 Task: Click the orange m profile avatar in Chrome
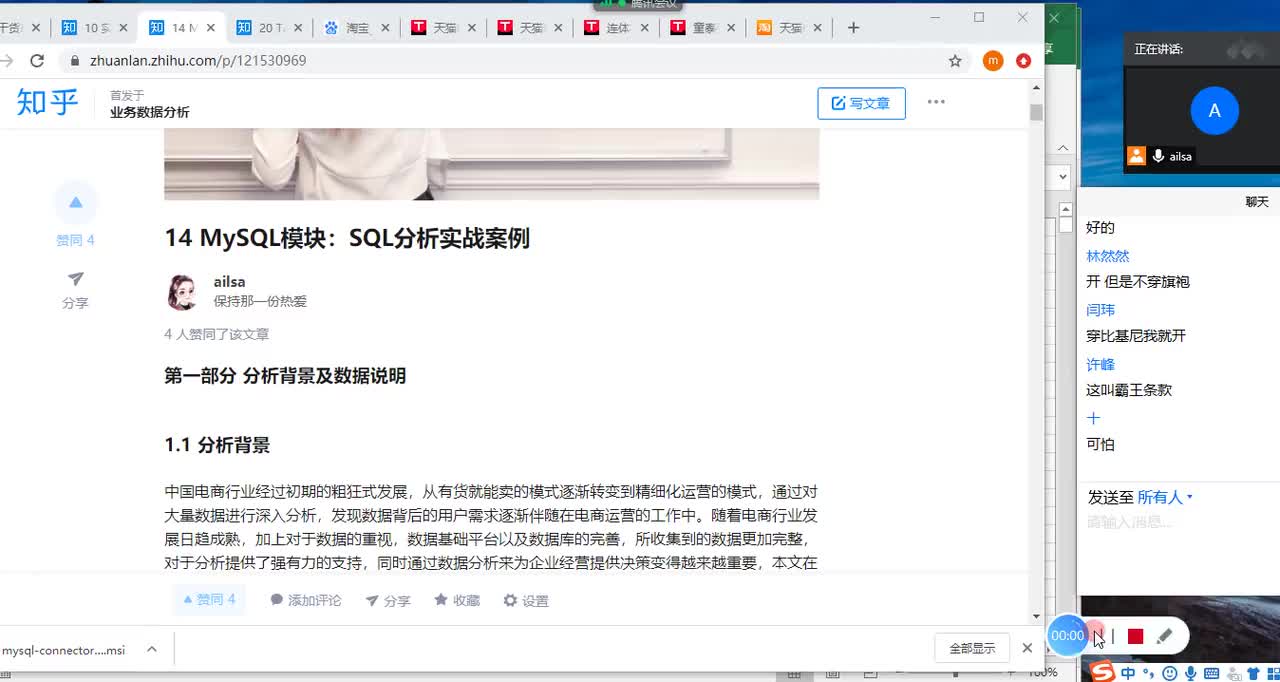(993, 61)
